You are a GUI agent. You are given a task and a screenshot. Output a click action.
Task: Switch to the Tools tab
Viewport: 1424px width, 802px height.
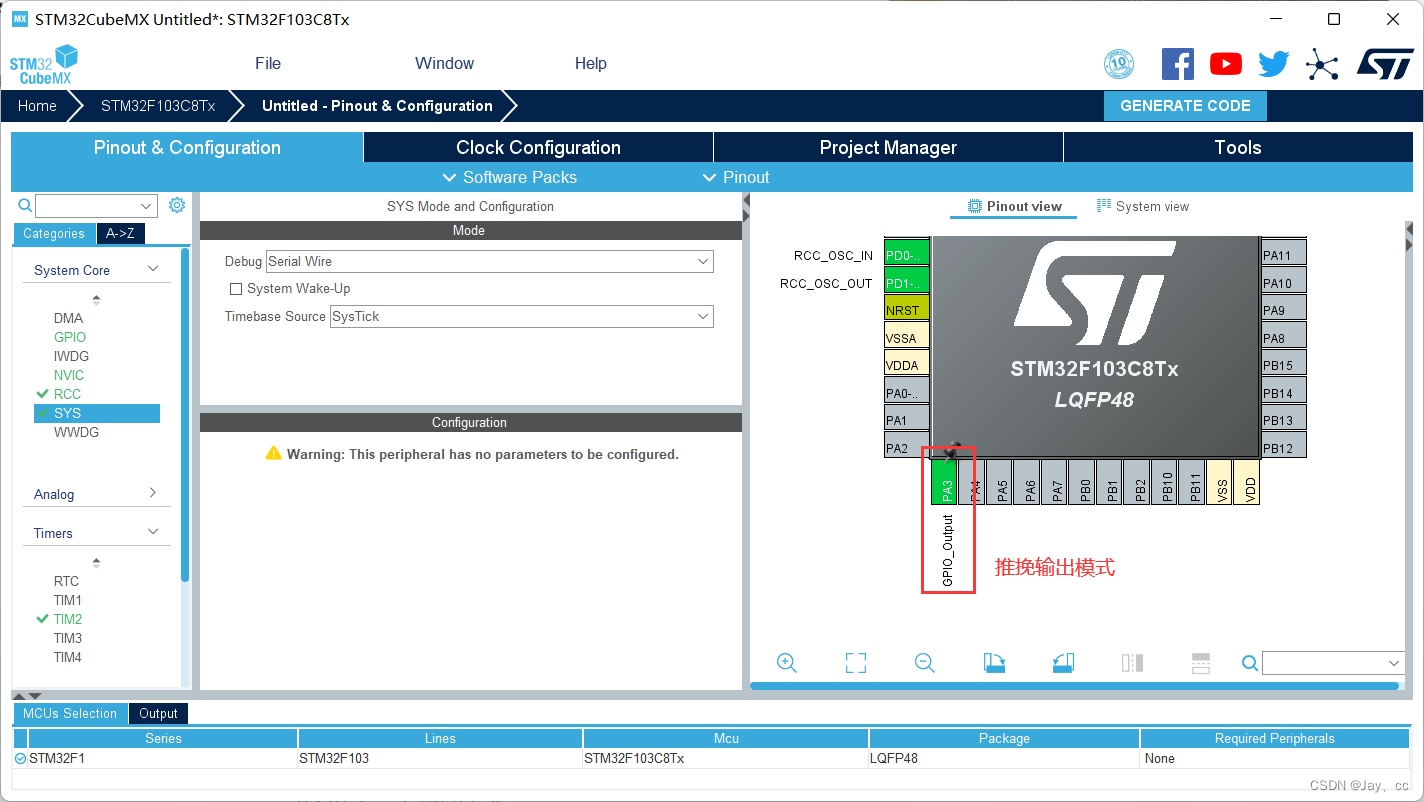click(x=1238, y=147)
